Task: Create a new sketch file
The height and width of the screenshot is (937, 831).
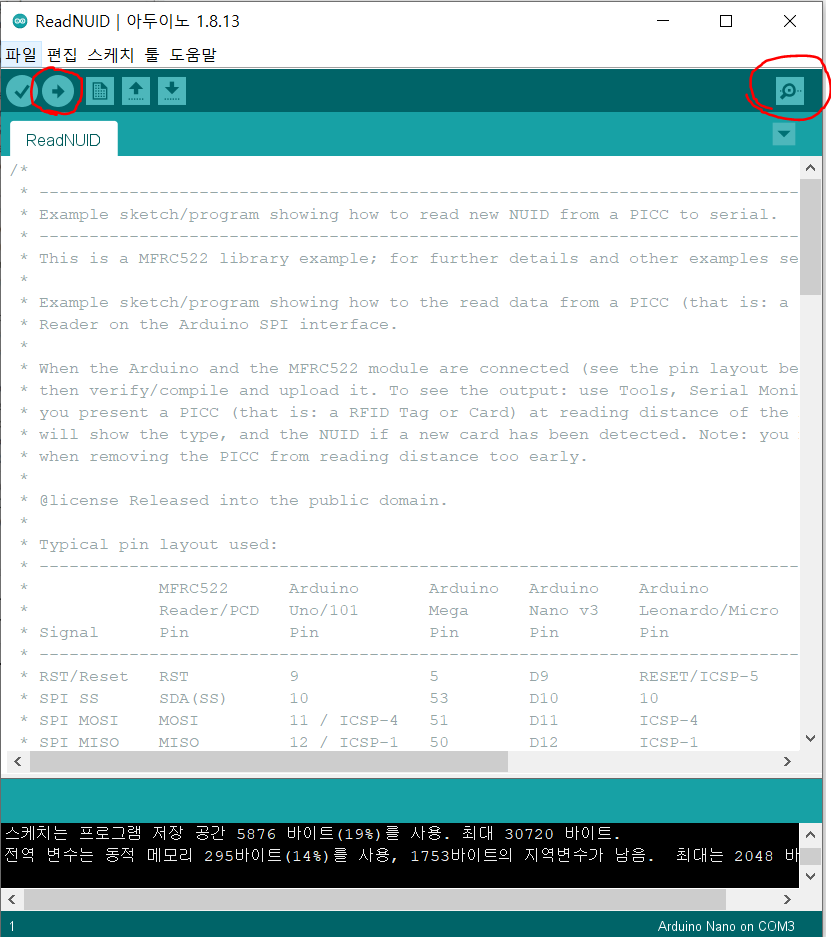Action: 100,91
